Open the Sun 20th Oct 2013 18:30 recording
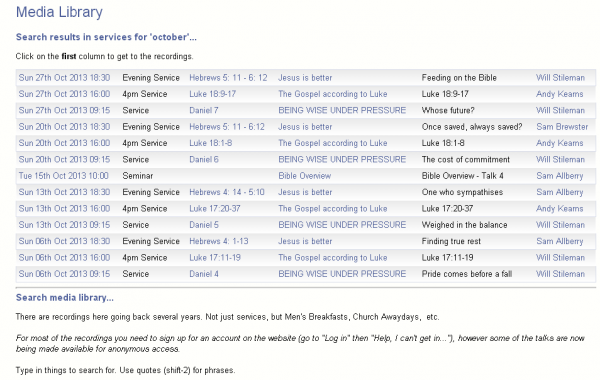This screenshot has height=380, width=600. pyautogui.click(x=64, y=127)
